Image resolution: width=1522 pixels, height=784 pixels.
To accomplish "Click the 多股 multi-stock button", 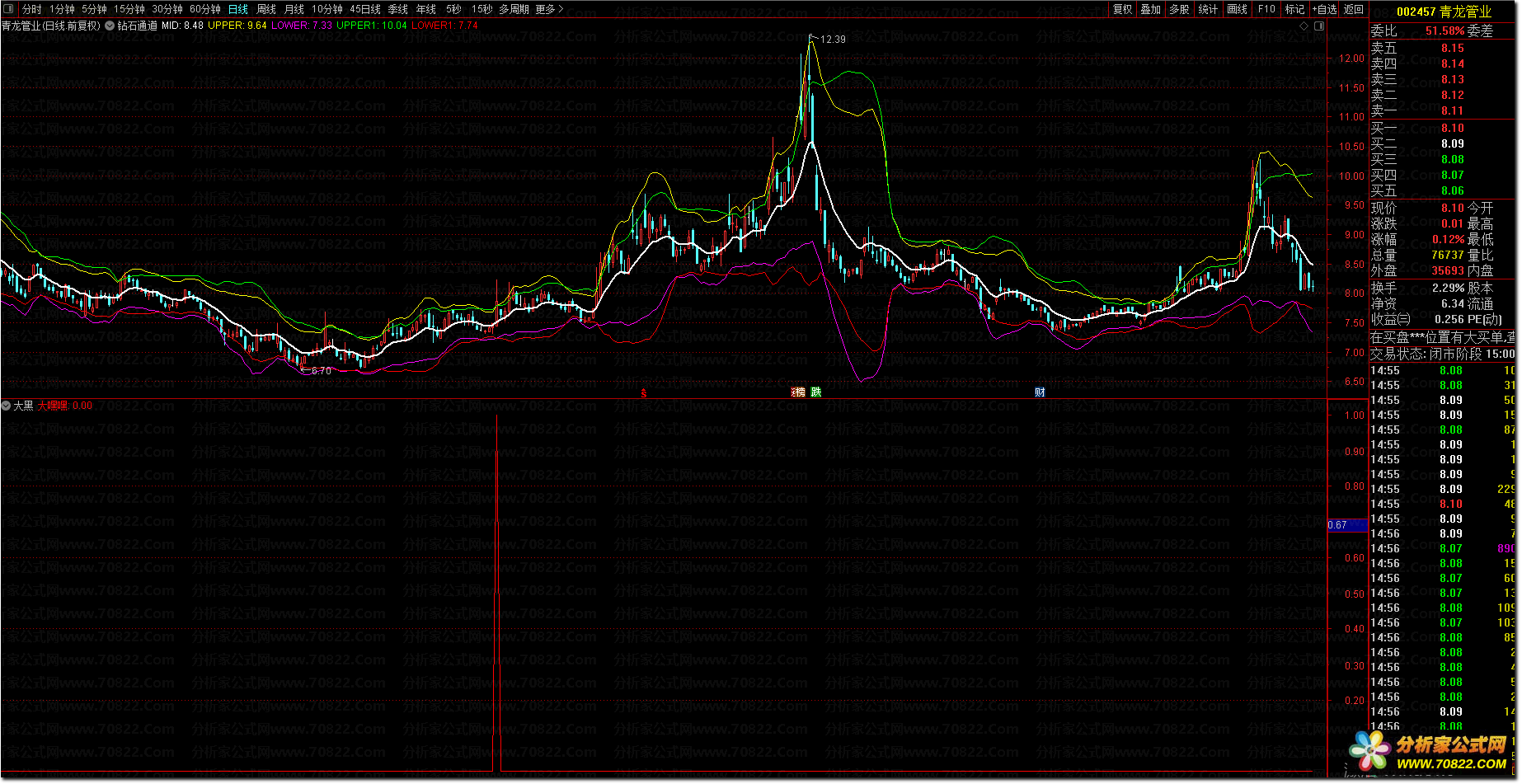I will click(1180, 9).
